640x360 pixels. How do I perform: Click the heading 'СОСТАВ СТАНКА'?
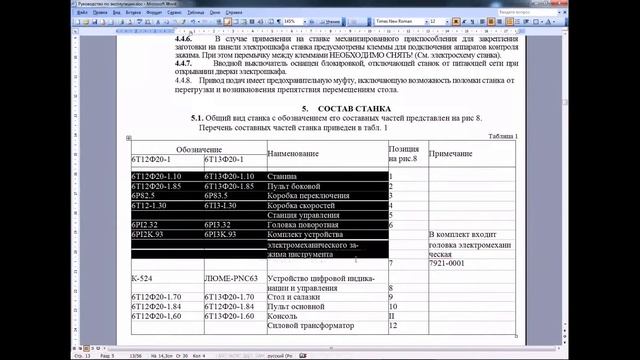click(x=354, y=109)
